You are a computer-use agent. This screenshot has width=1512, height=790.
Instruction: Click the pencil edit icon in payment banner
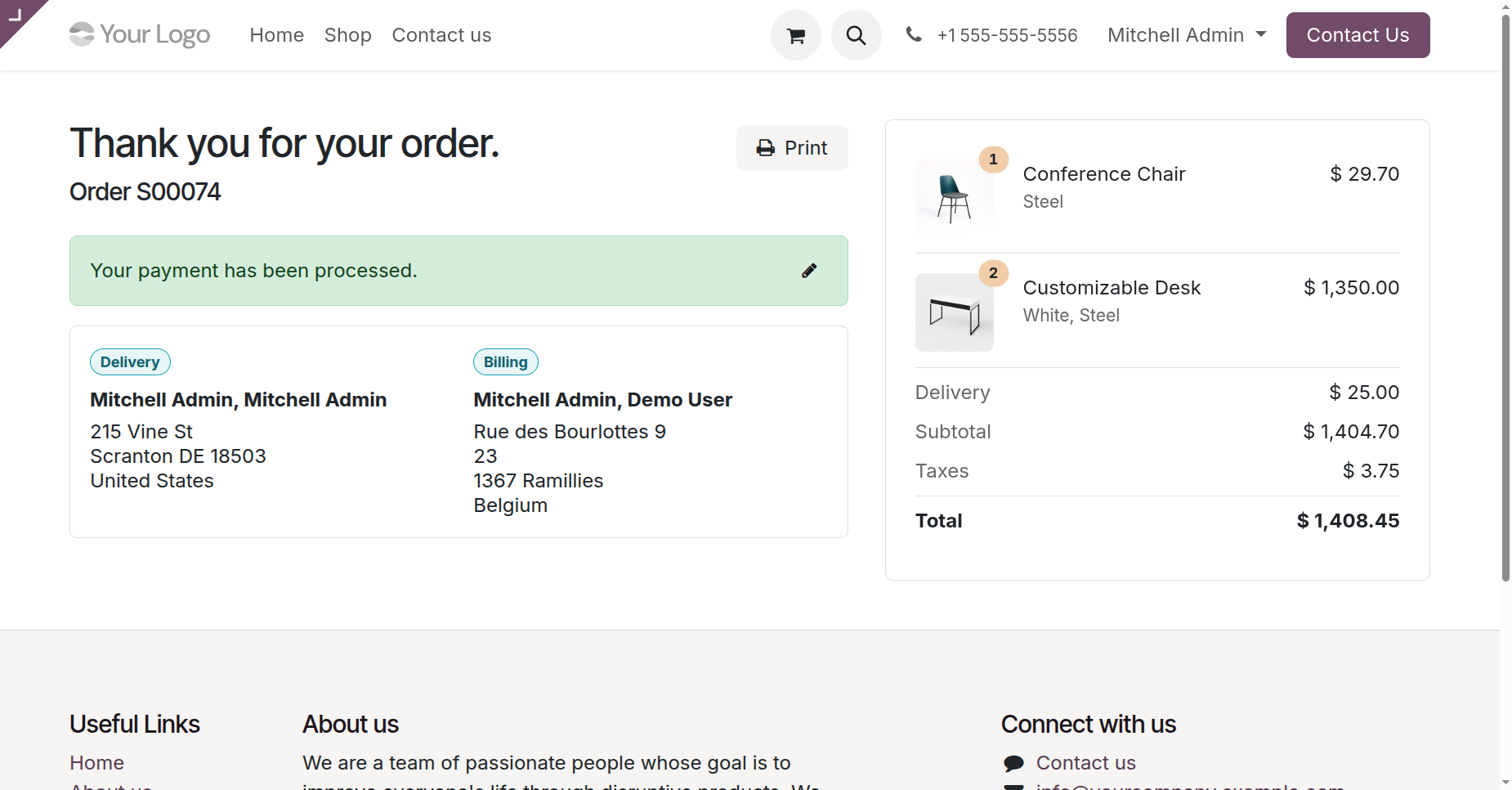pos(809,271)
